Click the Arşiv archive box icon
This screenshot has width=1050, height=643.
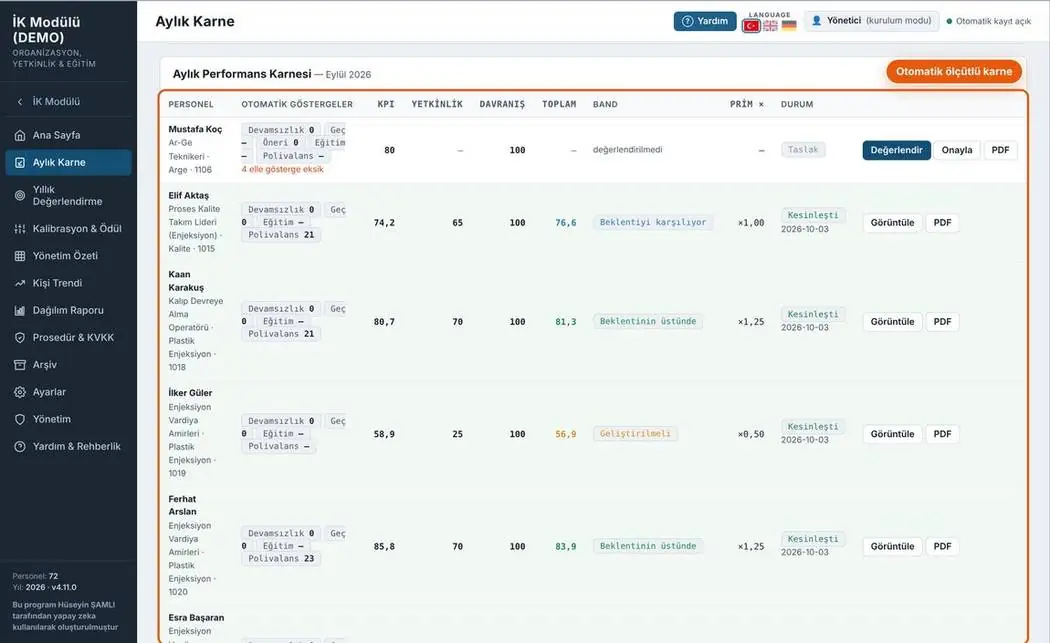[x=20, y=365]
